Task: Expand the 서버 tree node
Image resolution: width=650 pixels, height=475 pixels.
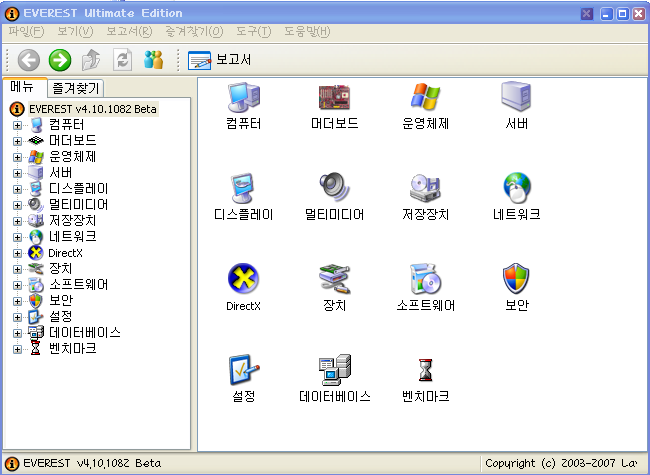Action: (x=17, y=173)
